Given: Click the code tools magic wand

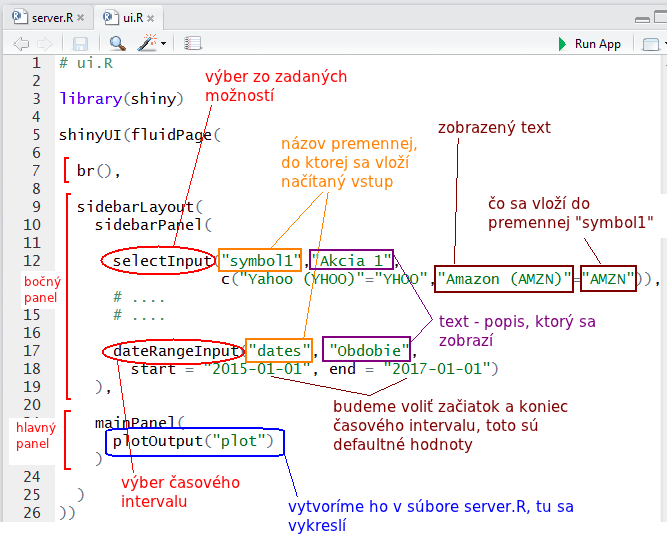Looking at the screenshot, I should click(x=147, y=43).
